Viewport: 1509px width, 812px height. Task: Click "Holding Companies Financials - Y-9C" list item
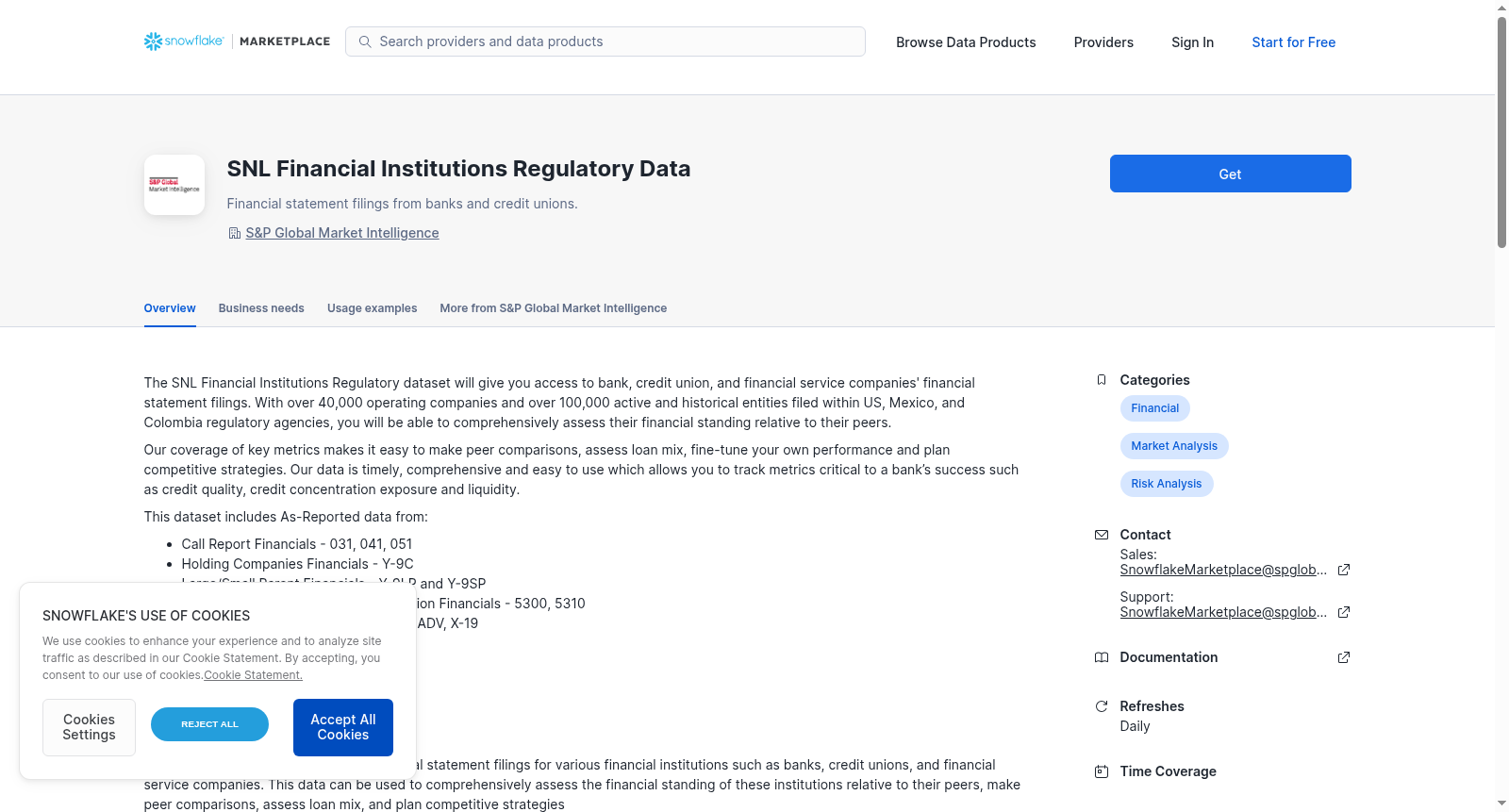click(x=297, y=564)
